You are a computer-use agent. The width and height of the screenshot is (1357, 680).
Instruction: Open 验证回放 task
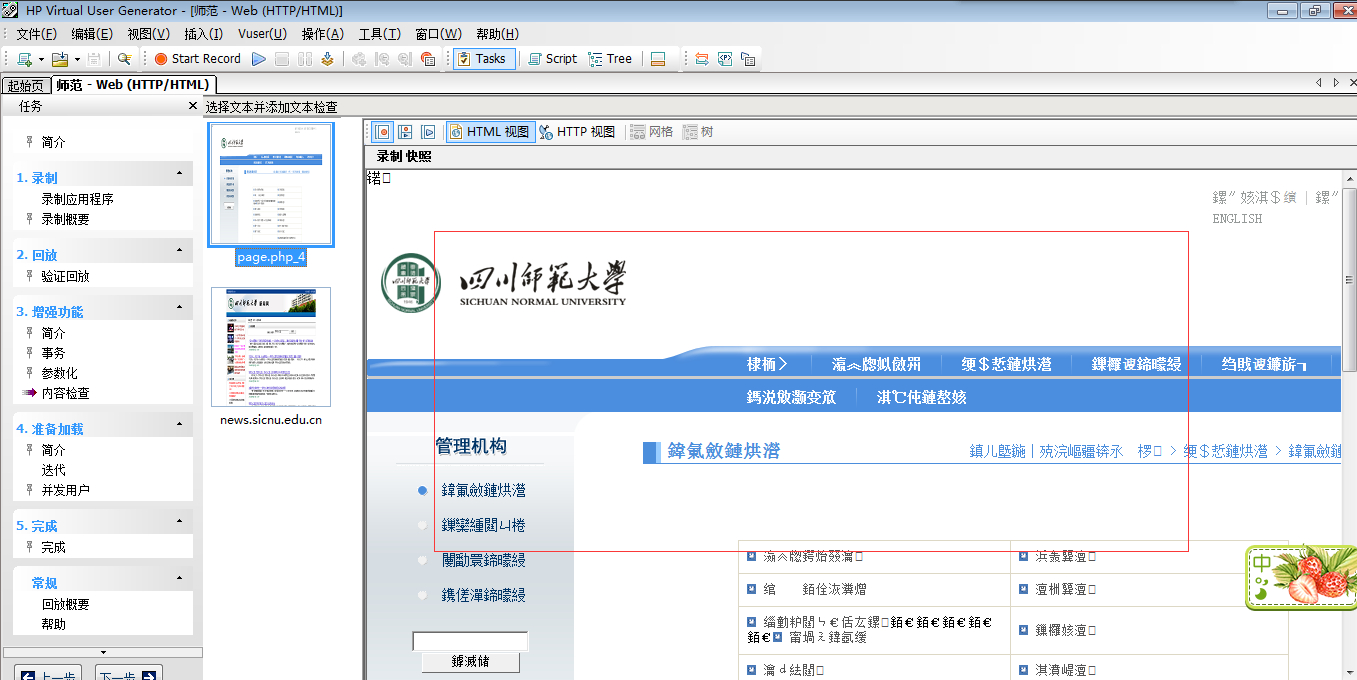(65, 276)
